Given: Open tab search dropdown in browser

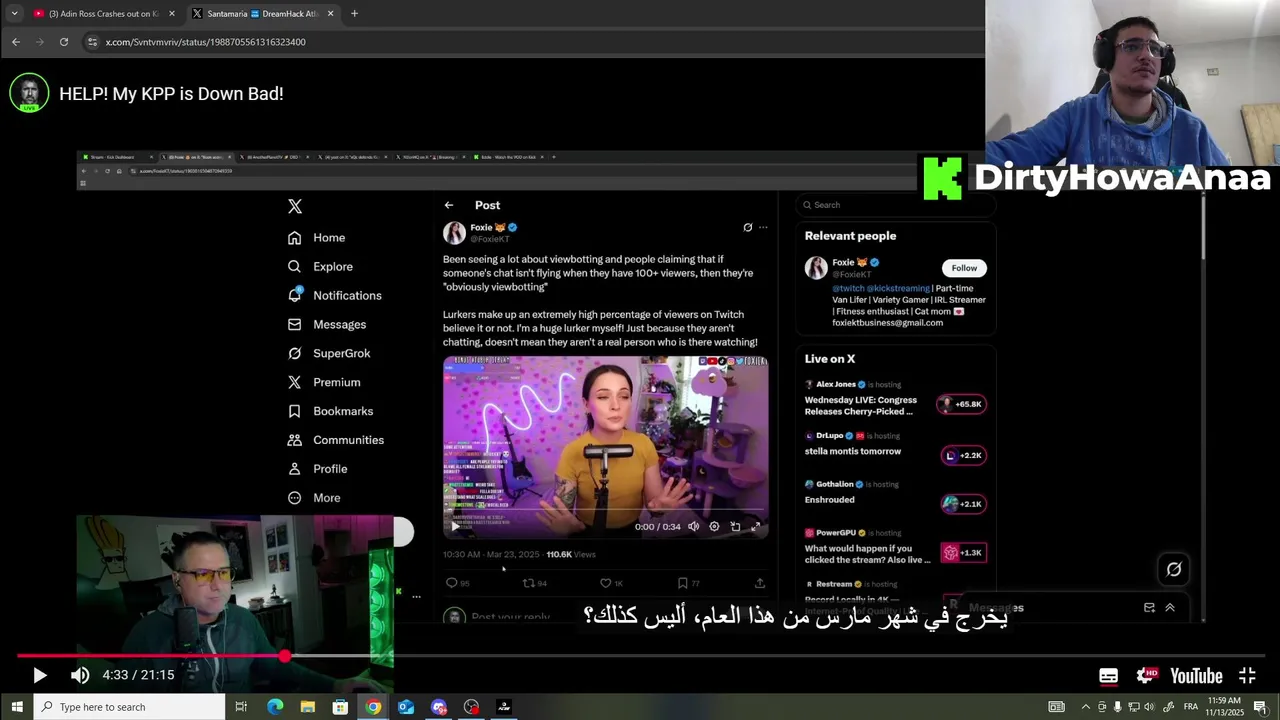Looking at the screenshot, I should (x=14, y=14).
